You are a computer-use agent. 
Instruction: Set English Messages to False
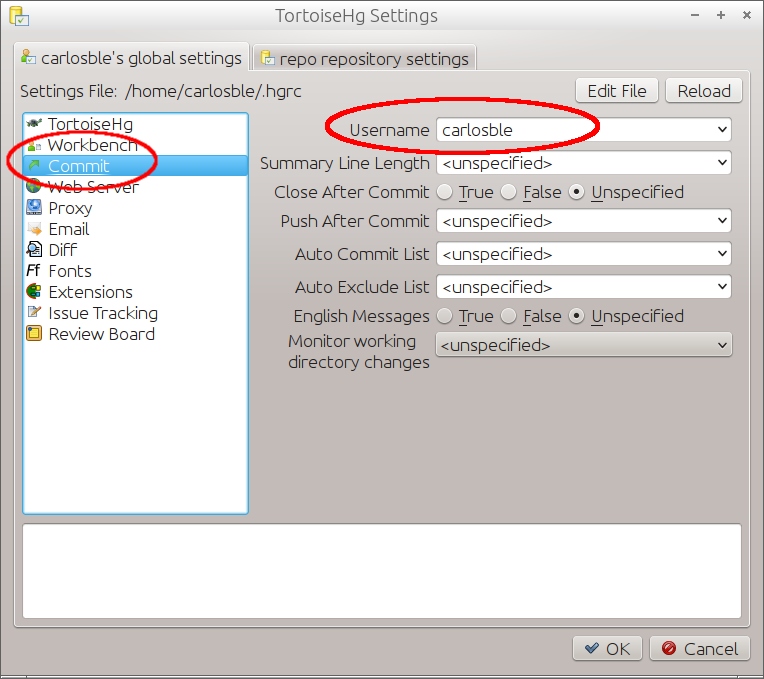click(x=508, y=316)
